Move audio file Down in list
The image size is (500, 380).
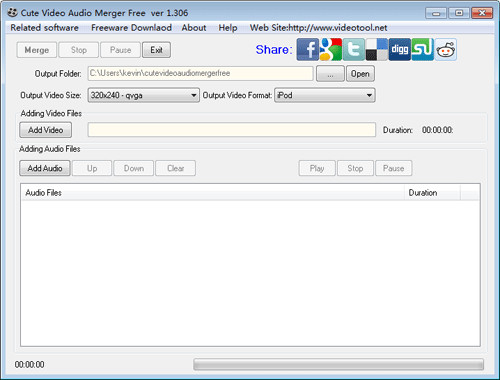click(x=134, y=168)
